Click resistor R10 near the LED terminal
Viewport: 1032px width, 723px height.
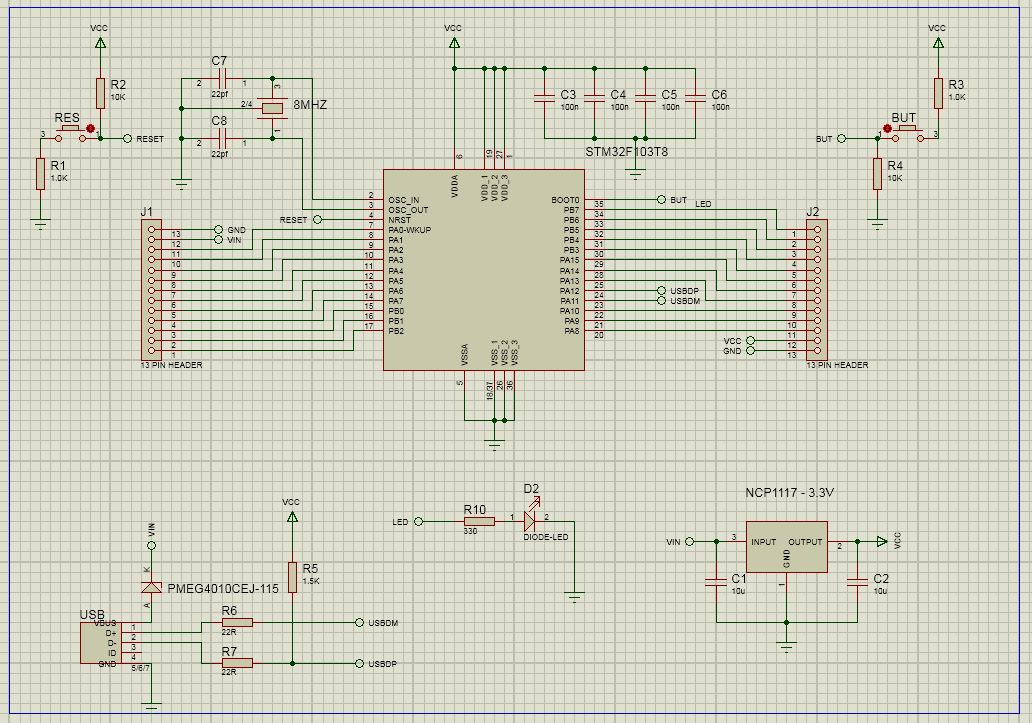pos(478,521)
